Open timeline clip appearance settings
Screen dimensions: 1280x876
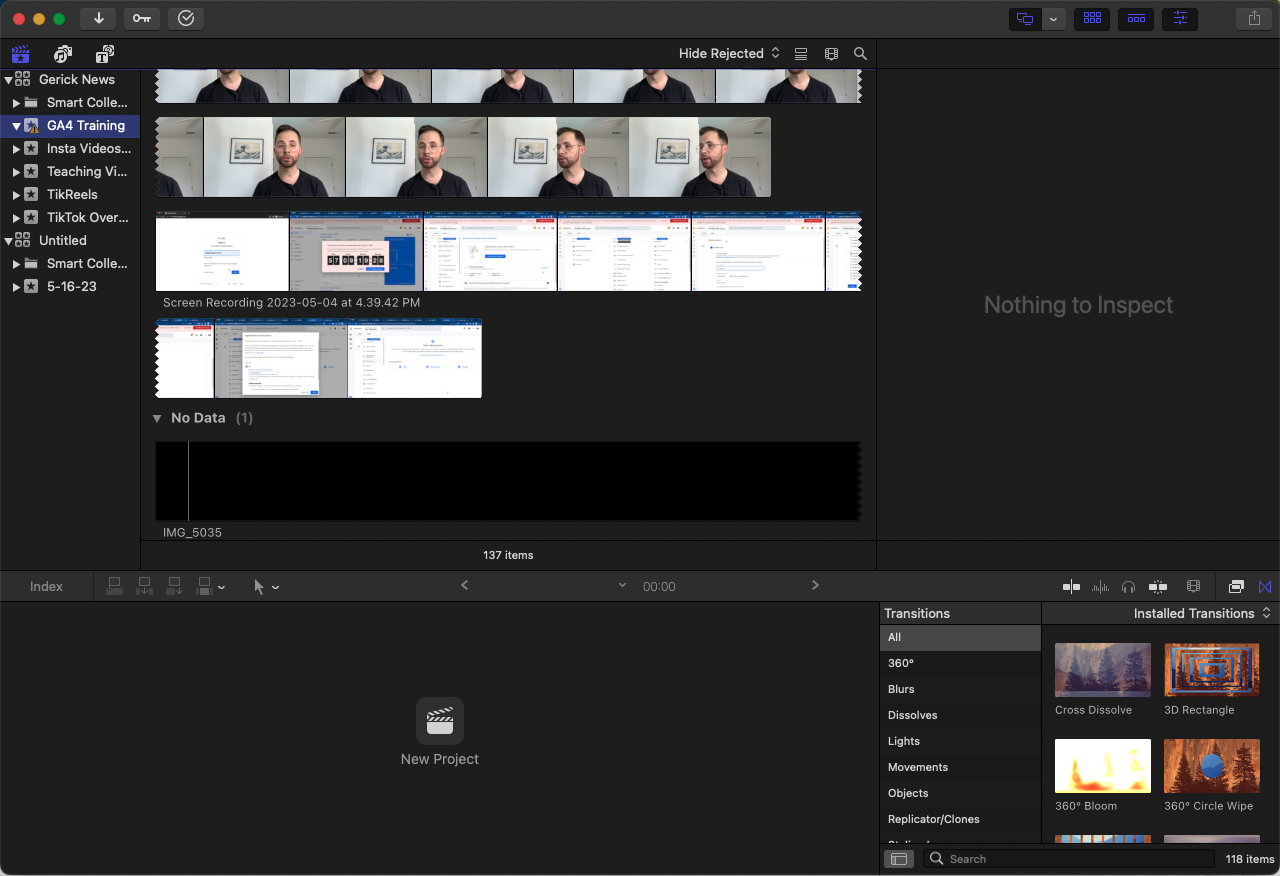[x=1193, y=587]
